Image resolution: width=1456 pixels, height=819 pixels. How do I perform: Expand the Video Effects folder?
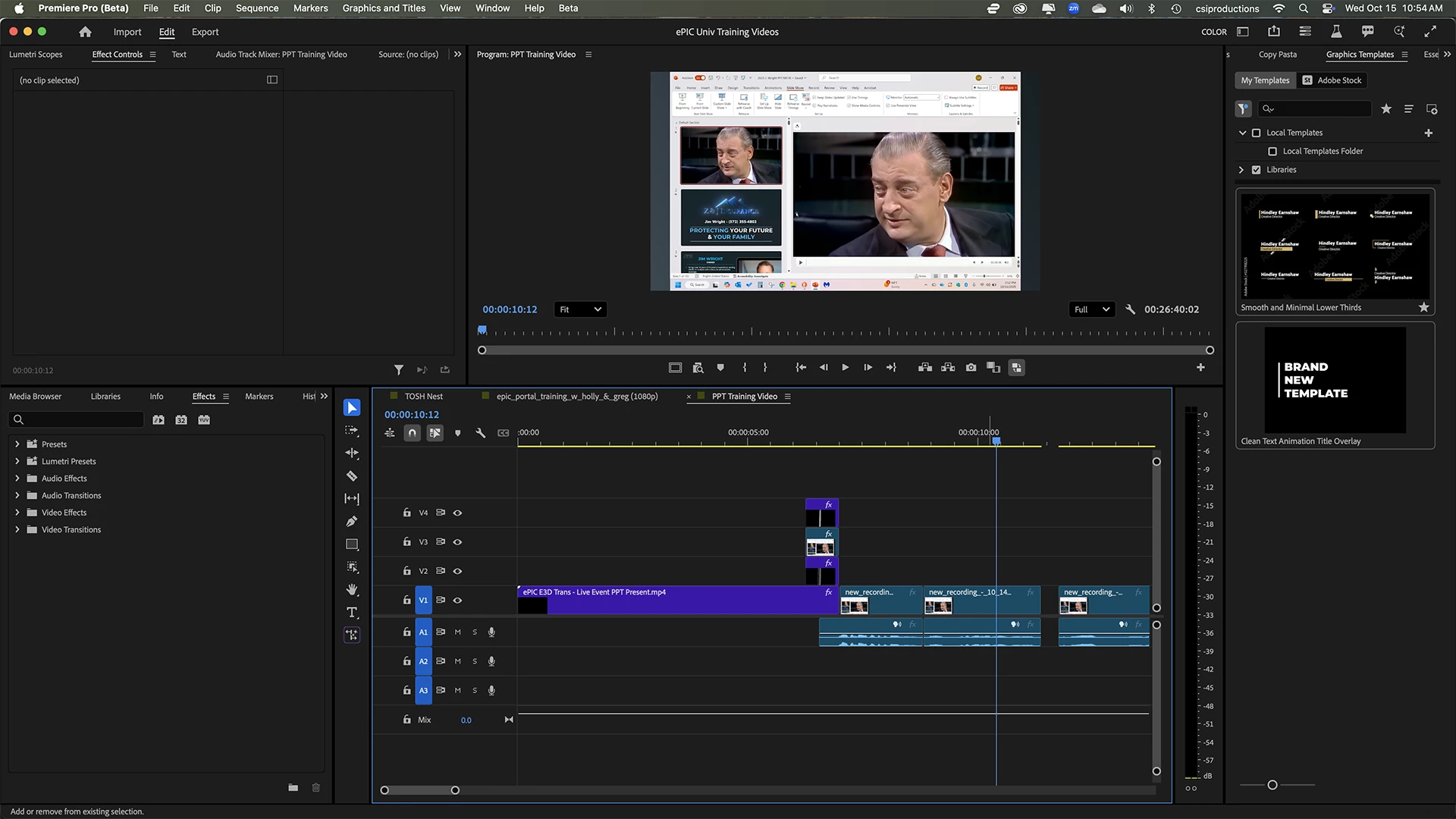[17, 513]
